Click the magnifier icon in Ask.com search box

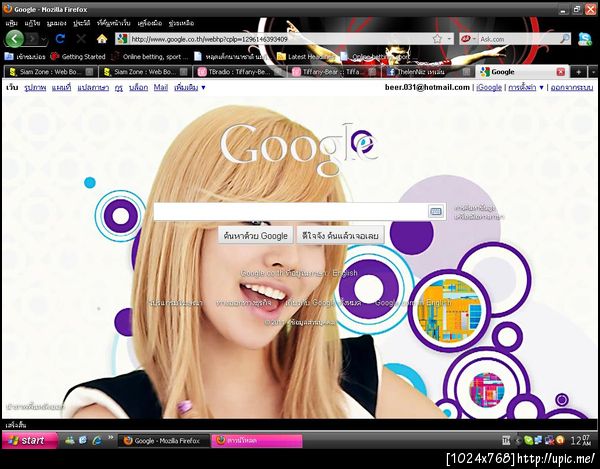pyautogui.click(x=564, y=39)
